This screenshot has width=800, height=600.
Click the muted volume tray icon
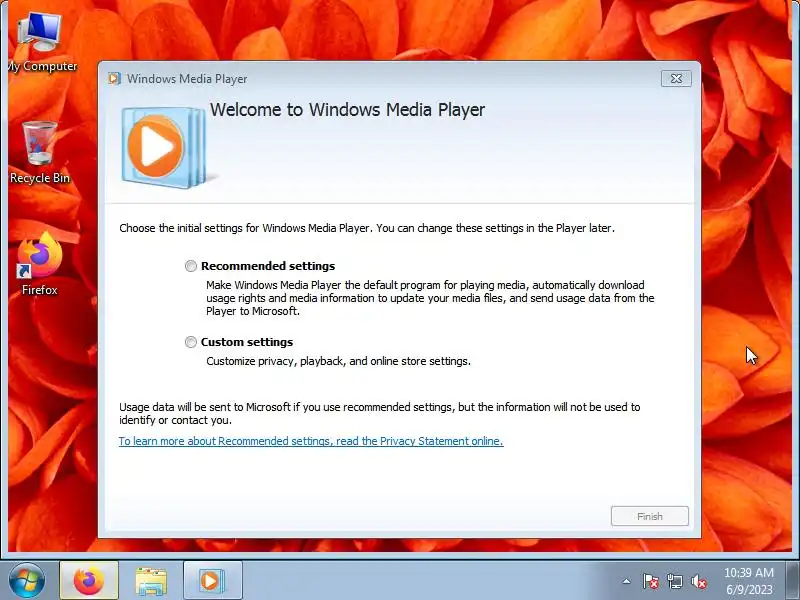tap(698, 581)
